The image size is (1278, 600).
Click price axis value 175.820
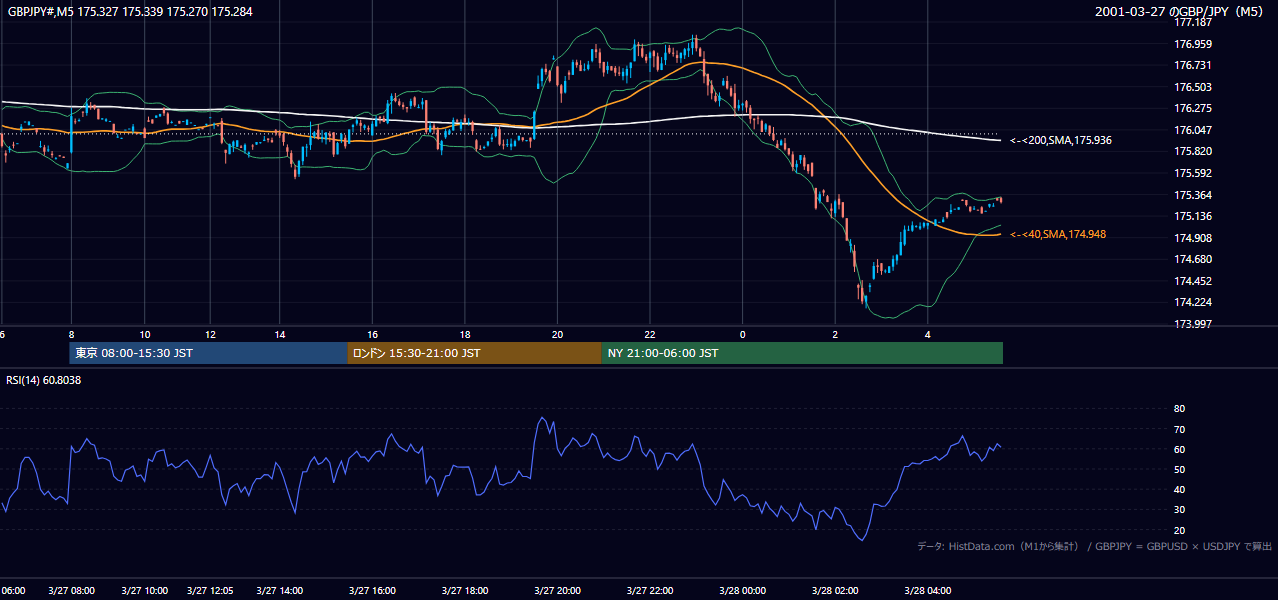(1192, 151)
